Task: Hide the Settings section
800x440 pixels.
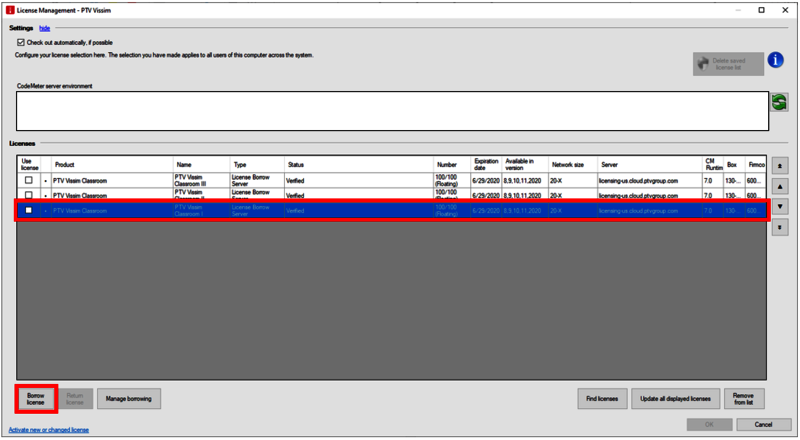Action: pos(44,28)
